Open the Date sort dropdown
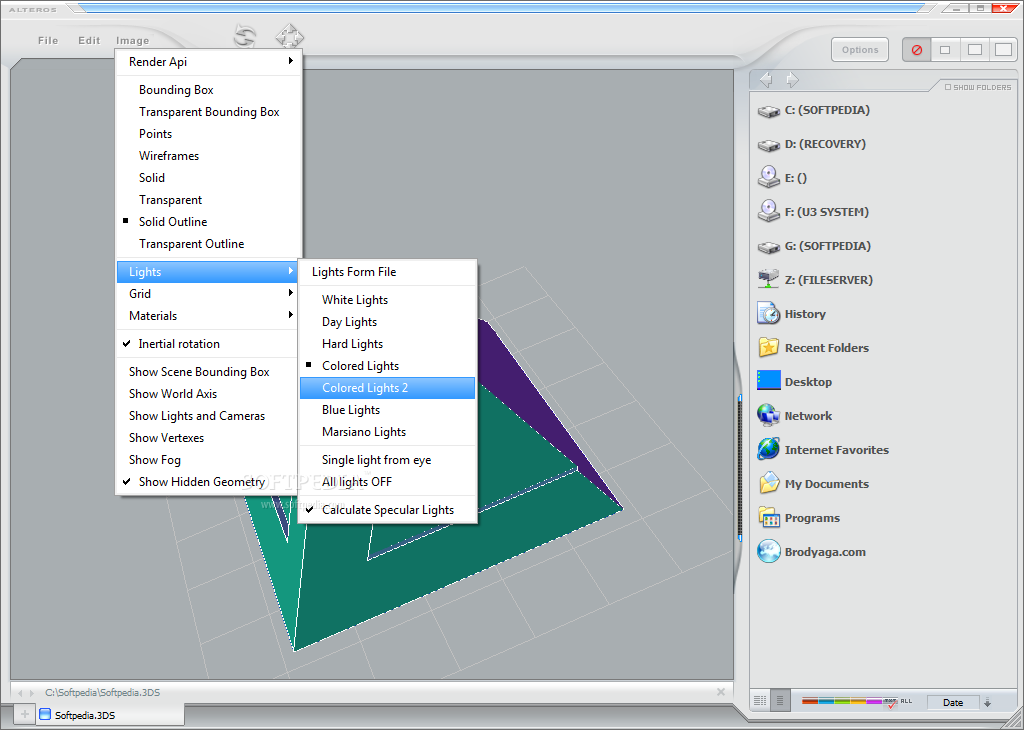The width and height of the screenshot is (1024, 730). [x=953, y=703]
